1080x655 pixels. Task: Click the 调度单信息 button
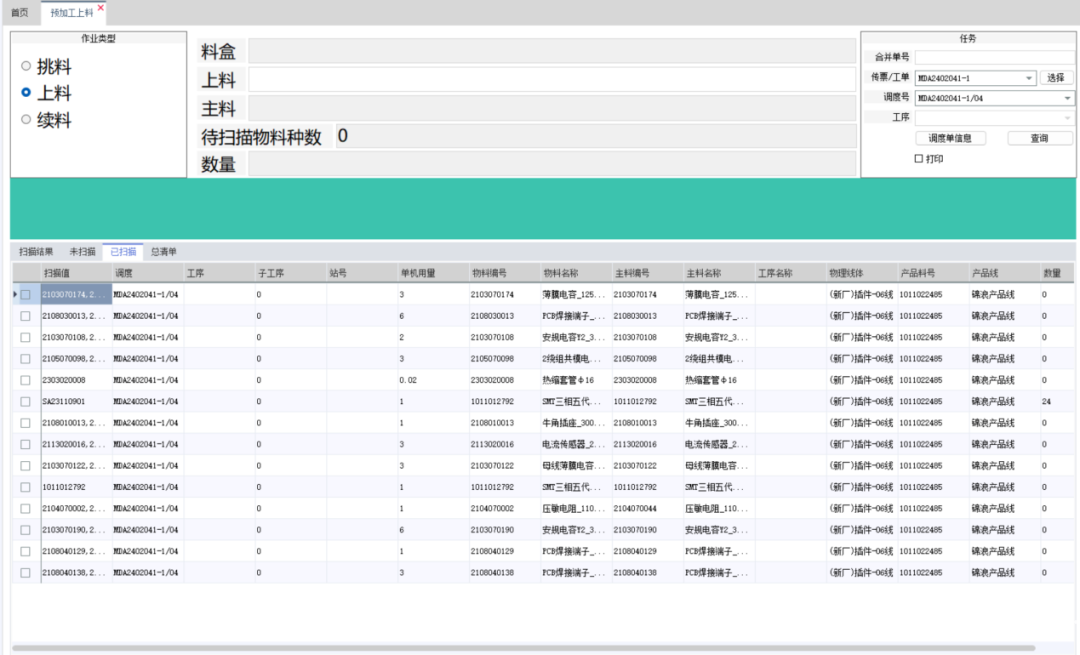(x=950, y=139)
